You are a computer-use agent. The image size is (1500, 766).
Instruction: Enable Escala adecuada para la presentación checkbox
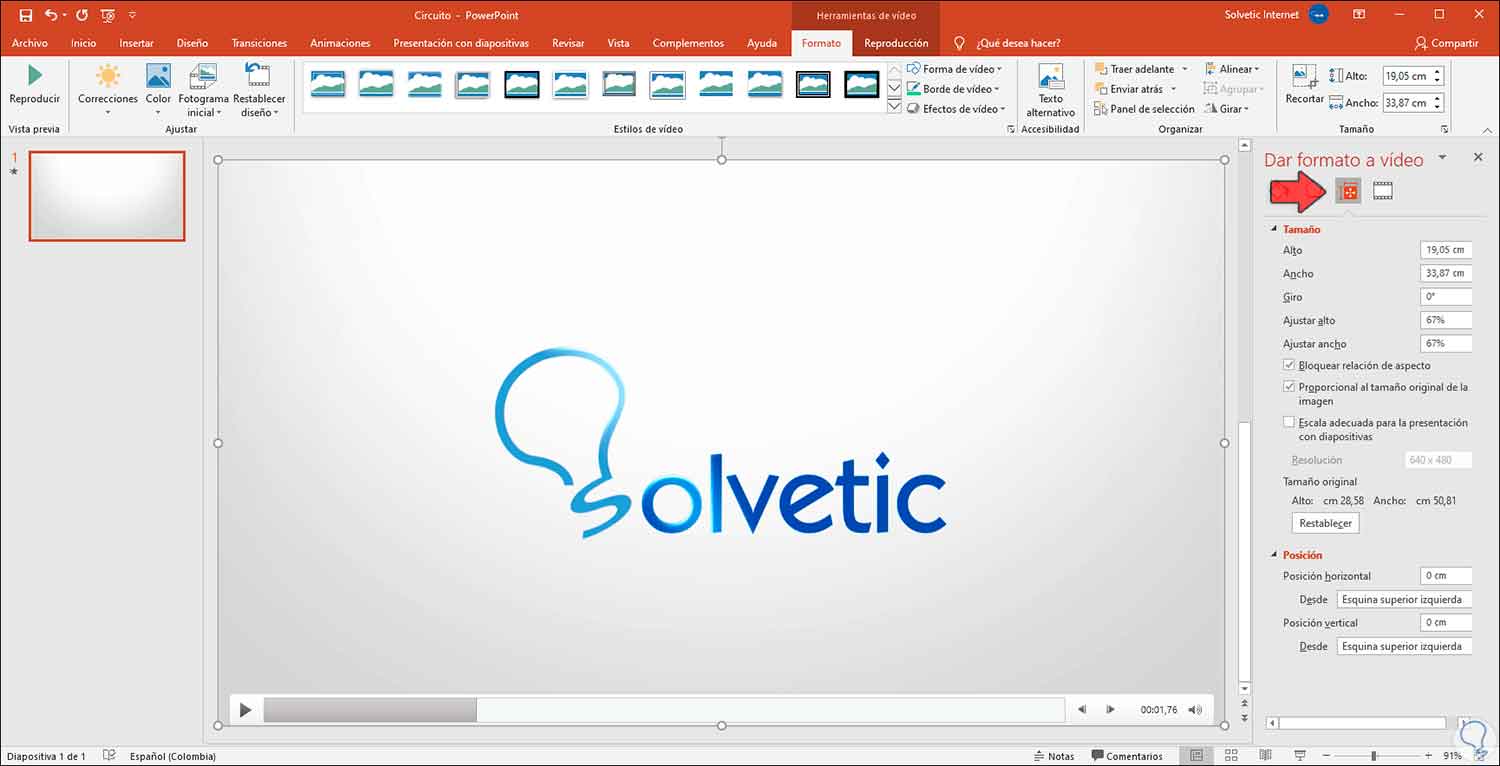pos(1289,422)
